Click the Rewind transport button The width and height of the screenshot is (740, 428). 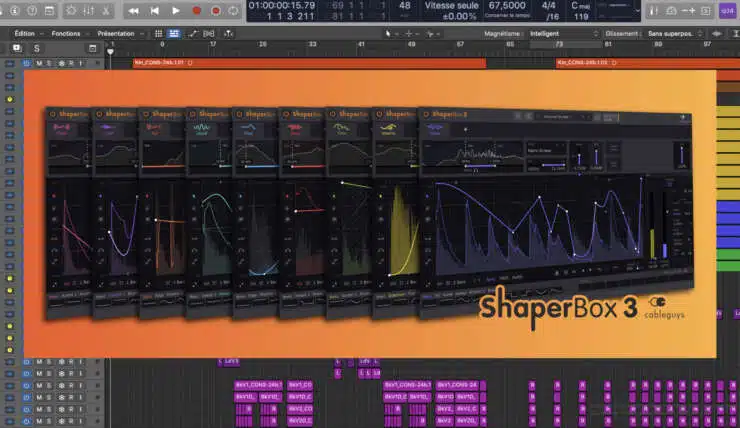point(134,10)
